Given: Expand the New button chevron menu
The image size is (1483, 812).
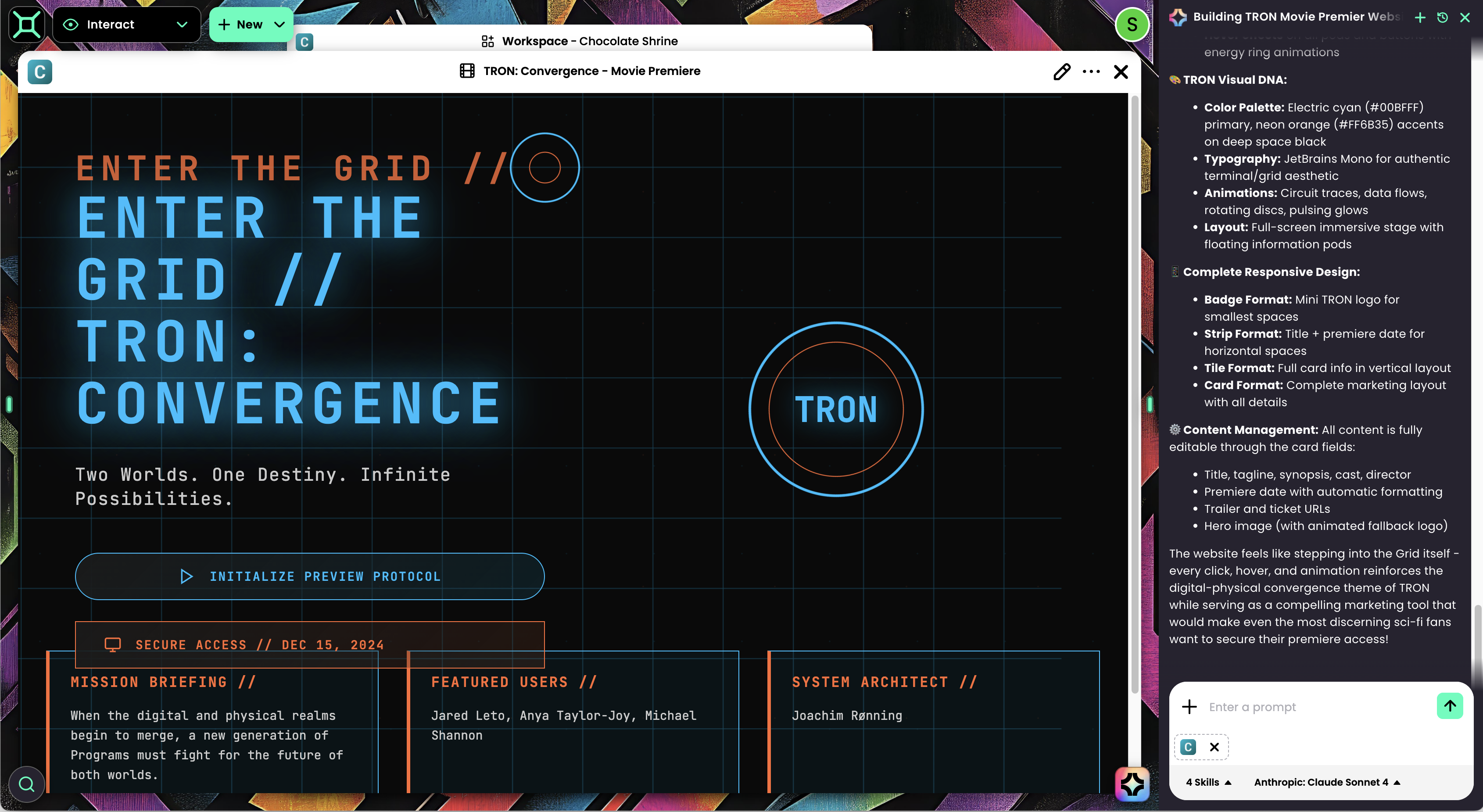Looking at the screenshot, I should [x=280, y=24].
